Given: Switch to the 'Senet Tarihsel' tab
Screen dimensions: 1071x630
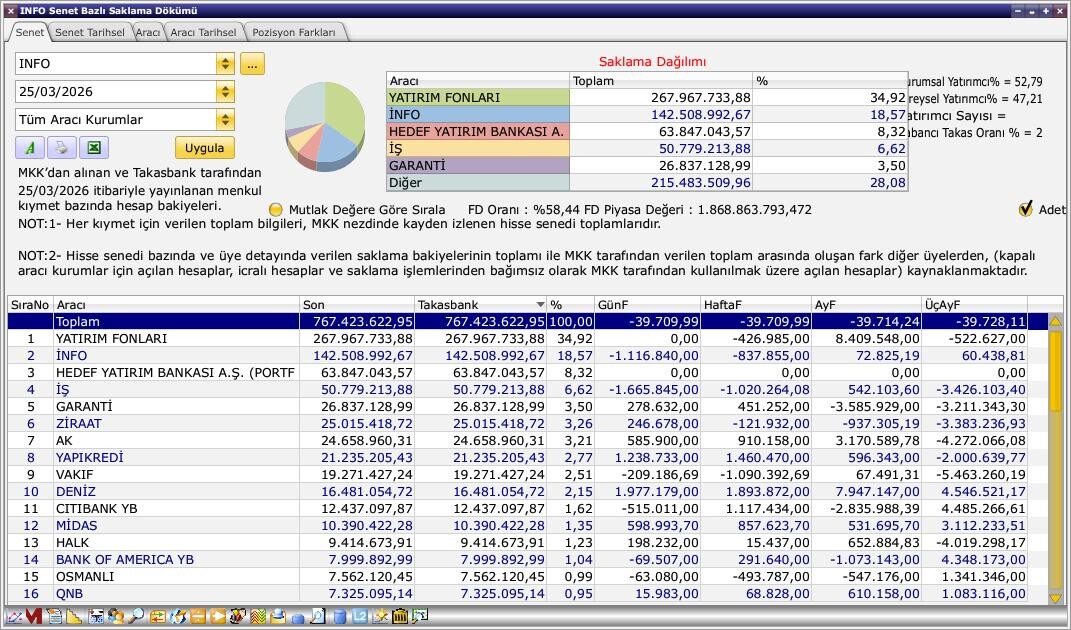Looking at the screenshot, I should tap(89, 32).
